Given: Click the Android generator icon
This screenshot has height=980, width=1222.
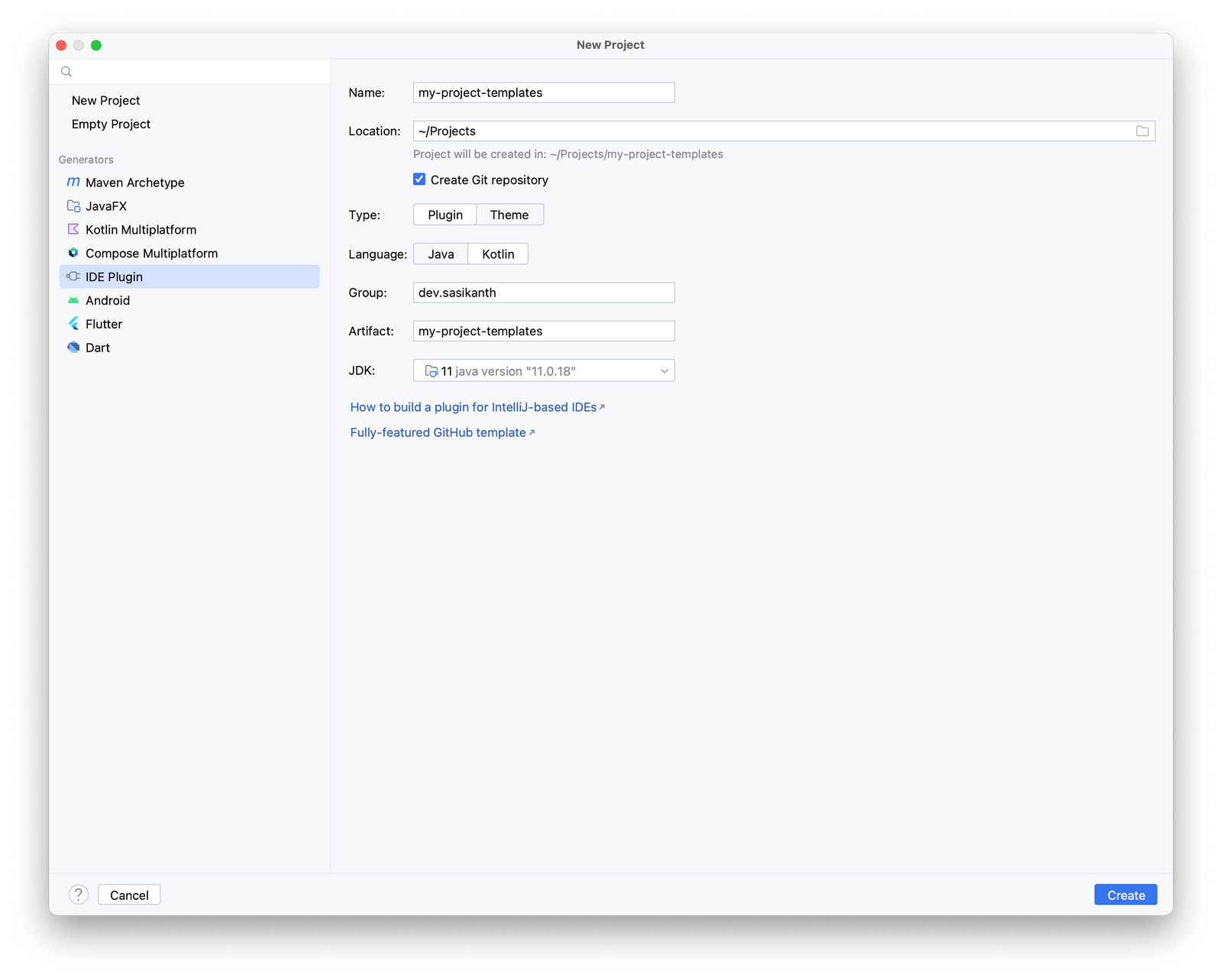Looking at the screenshot, I should point(73,300).
